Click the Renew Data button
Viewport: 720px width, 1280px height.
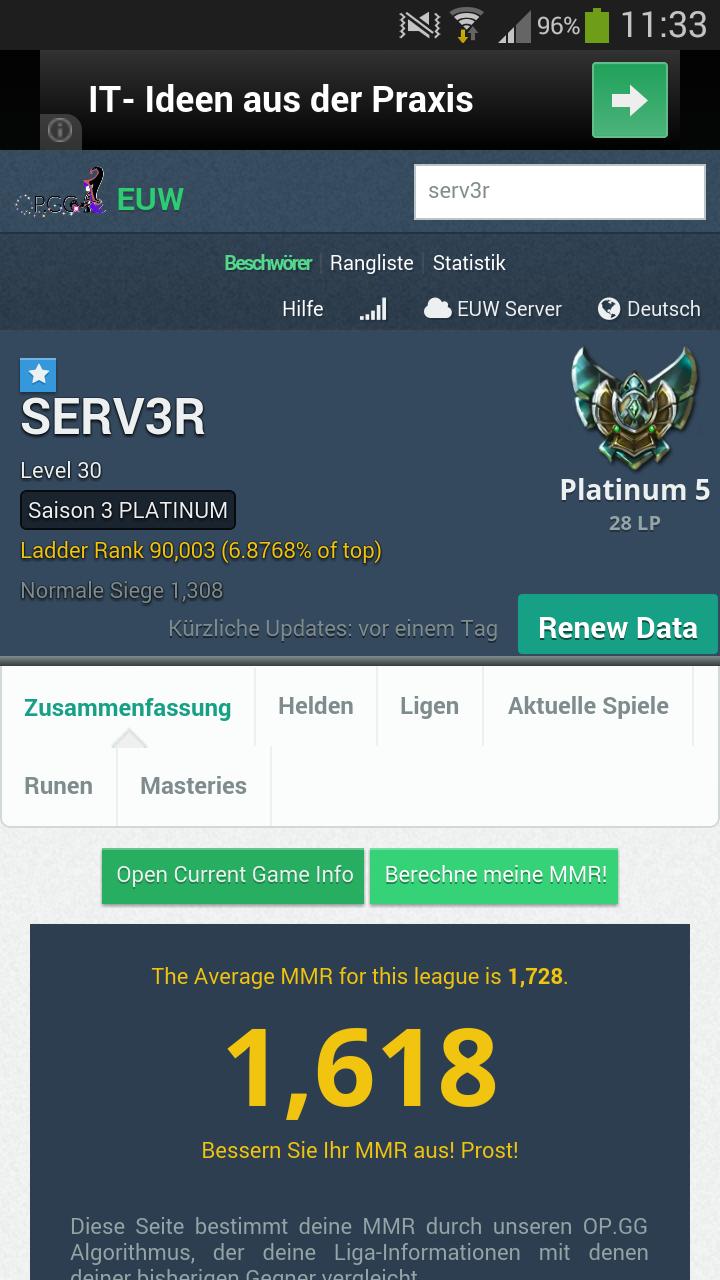pyautogui.click(x=618, y=627)
